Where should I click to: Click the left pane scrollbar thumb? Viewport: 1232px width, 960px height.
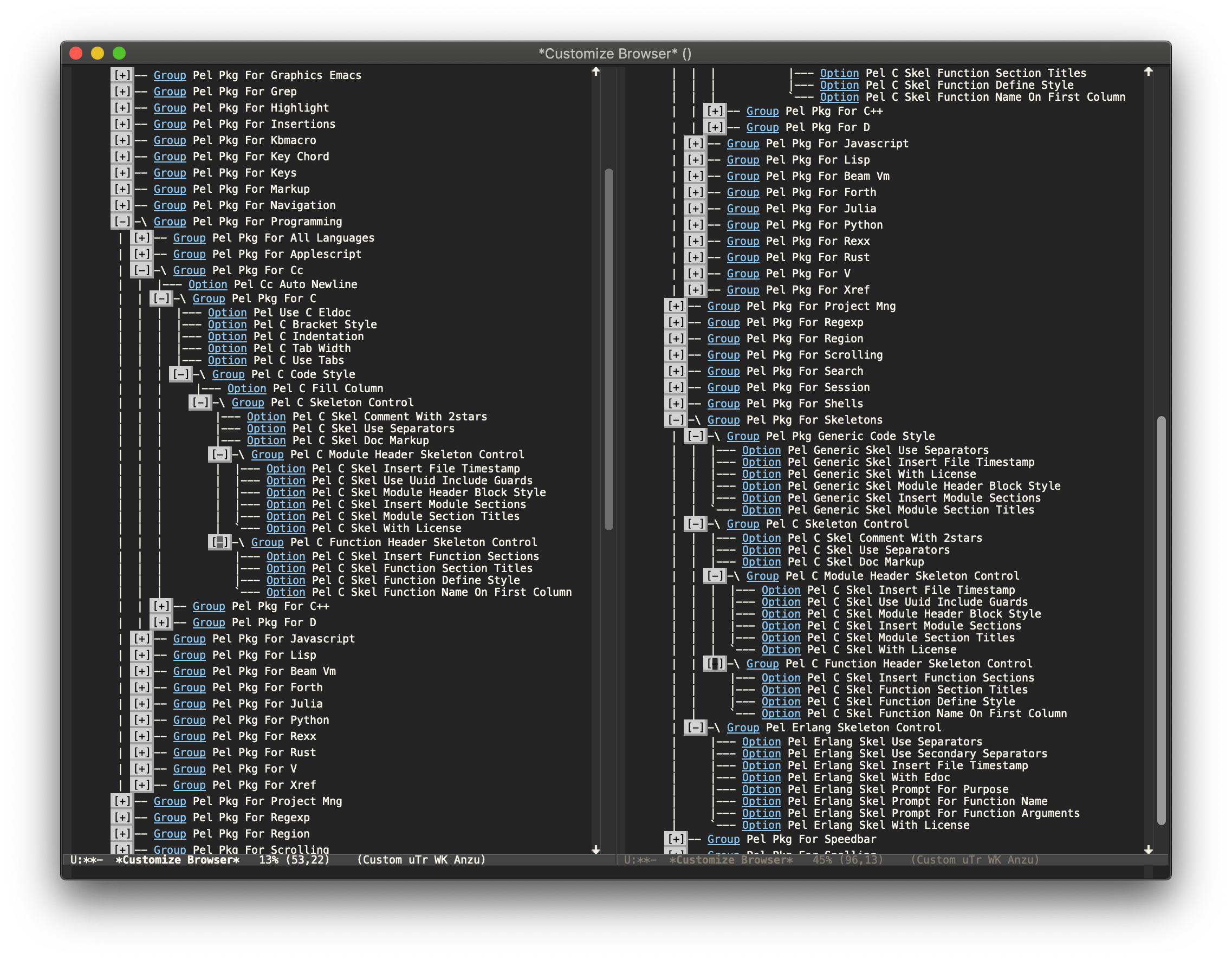click(x=608, y=349)
